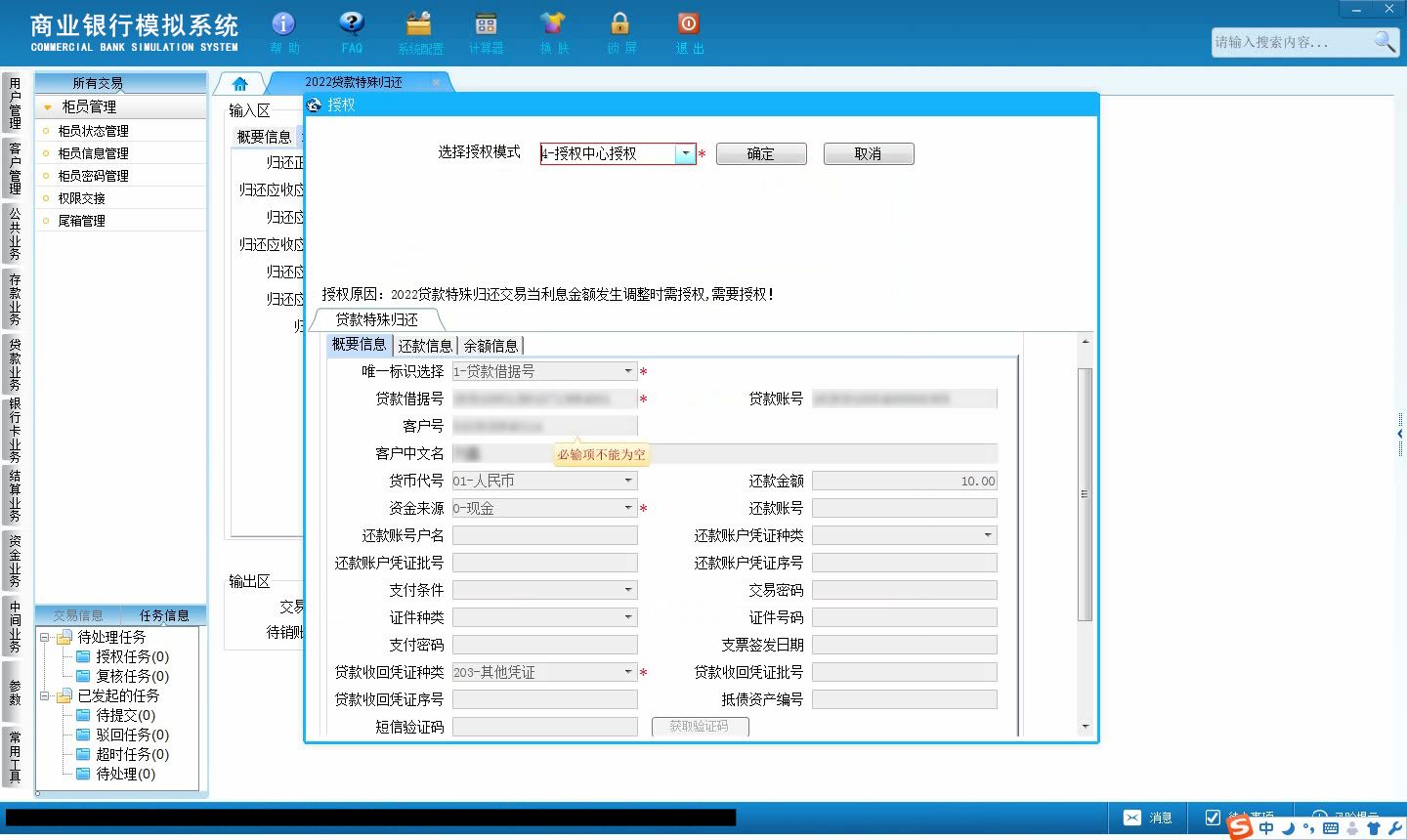This screenshot has height=840, width=1407.
Task: Click the 消息 message envelope icon
Action: (x=1132, y=818)
